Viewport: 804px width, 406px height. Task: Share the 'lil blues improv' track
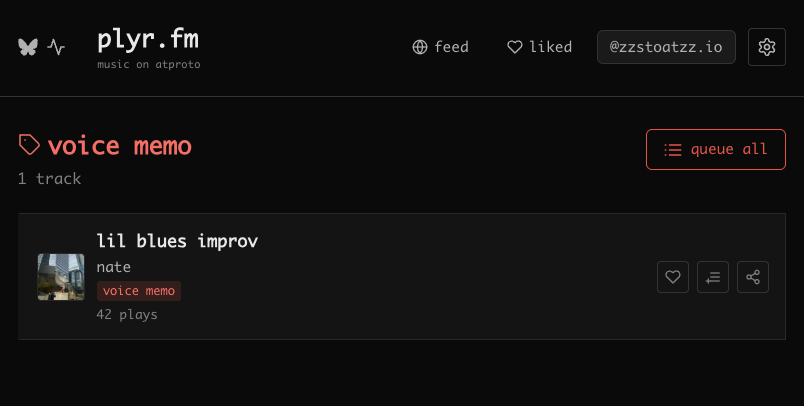pos(753,277)
